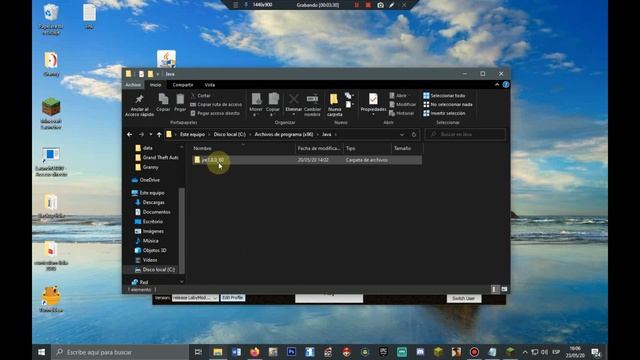This screenshot has height=360, width=640.
Task: Click Invertir selección
Action: pos(444,113)
